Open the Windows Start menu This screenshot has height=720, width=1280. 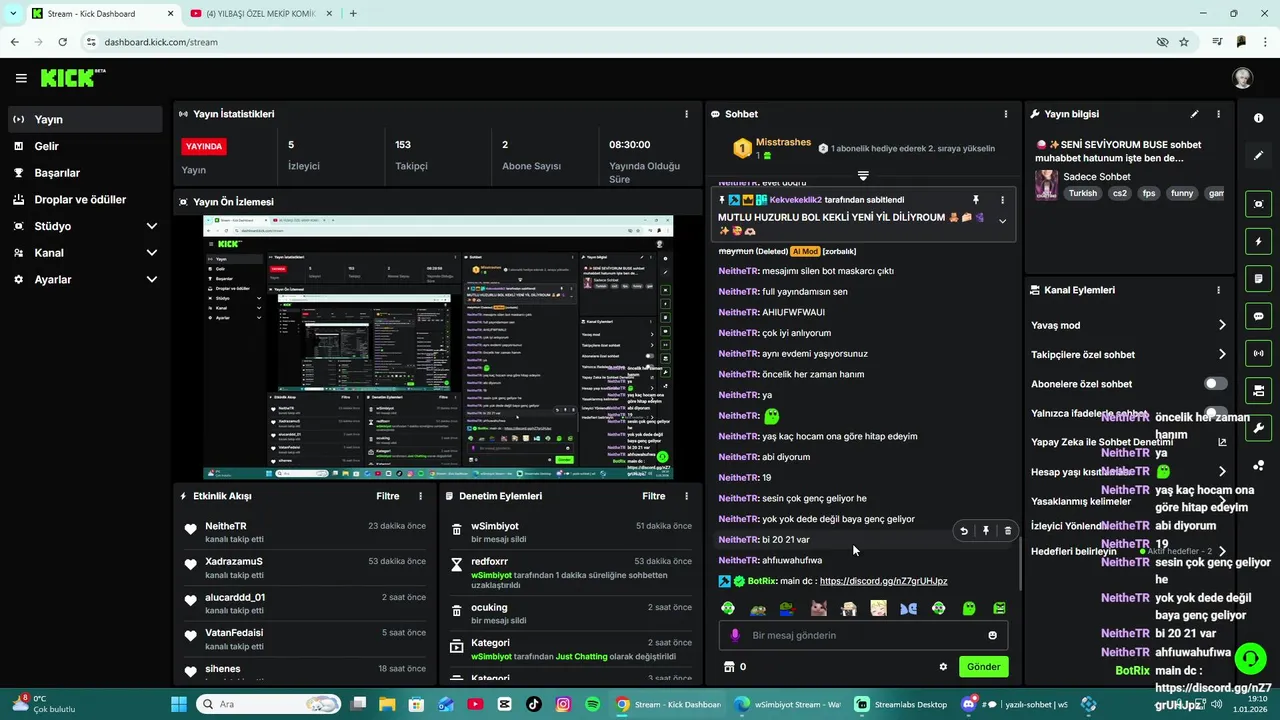[x=179, y=704]
